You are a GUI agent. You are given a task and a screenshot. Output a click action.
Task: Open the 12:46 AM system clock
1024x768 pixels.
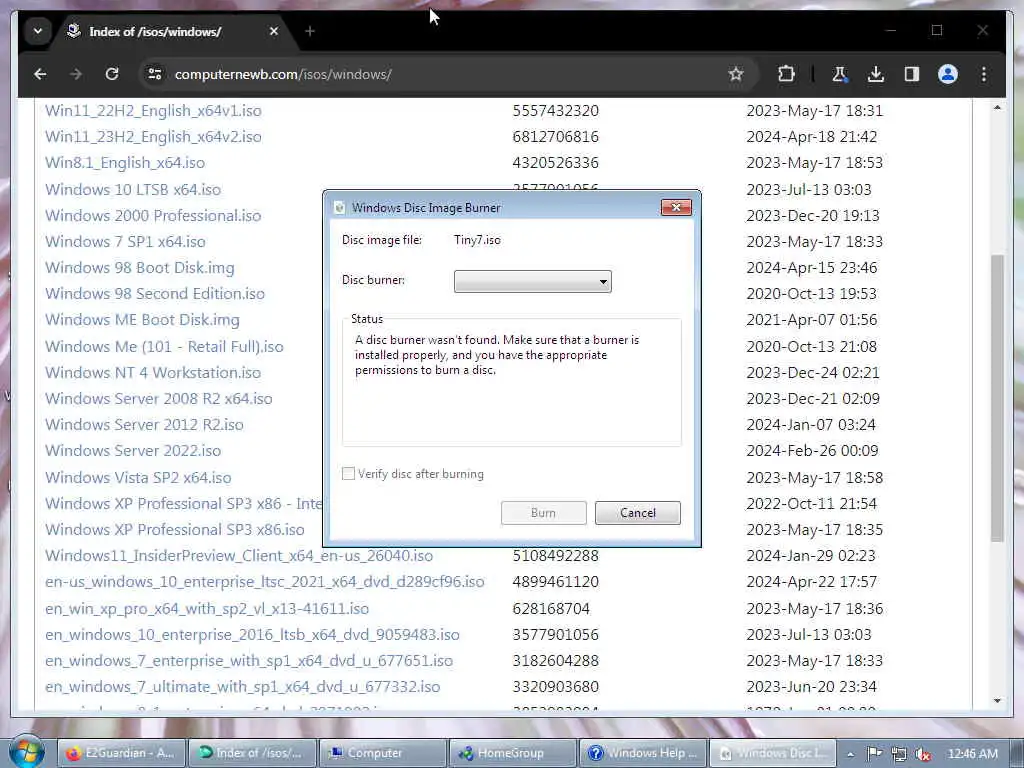[x=972, y=754]
